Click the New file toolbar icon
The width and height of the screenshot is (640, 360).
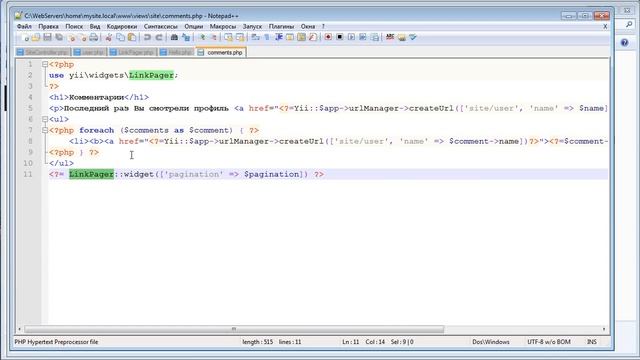24,38
